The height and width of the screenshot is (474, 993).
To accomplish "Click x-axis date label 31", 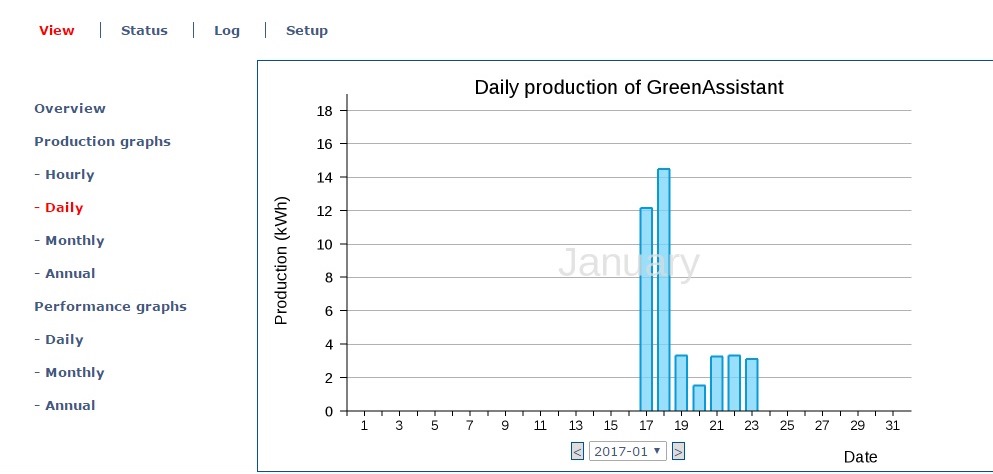I will click(892, 426).
